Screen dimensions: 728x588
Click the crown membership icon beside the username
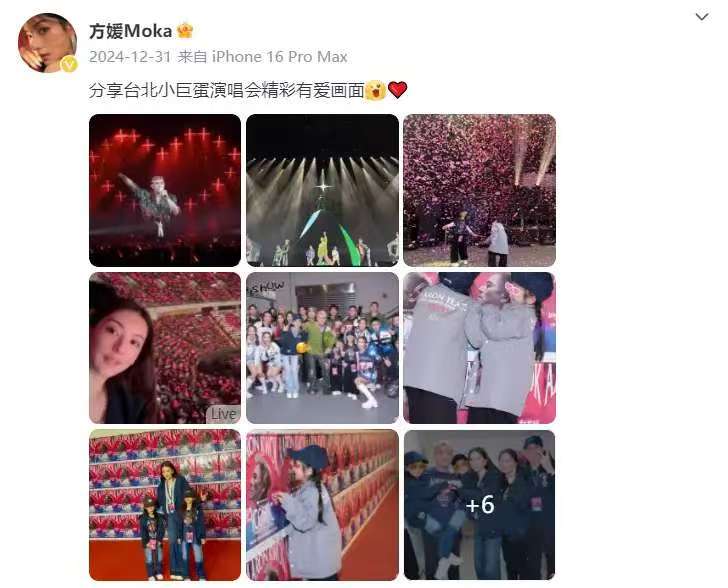185,31
